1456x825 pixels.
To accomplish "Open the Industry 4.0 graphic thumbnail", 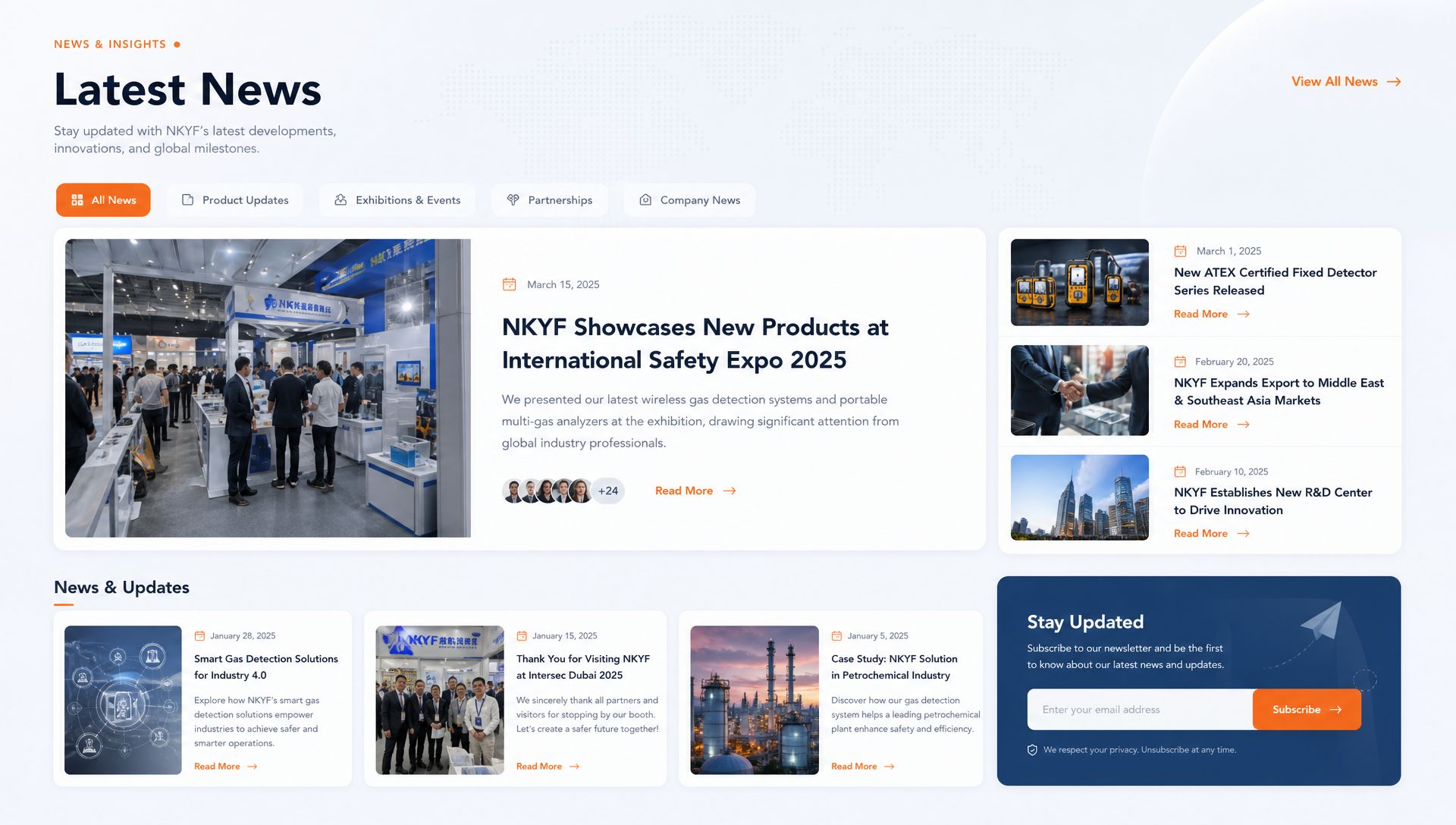I will pos(123,700).
